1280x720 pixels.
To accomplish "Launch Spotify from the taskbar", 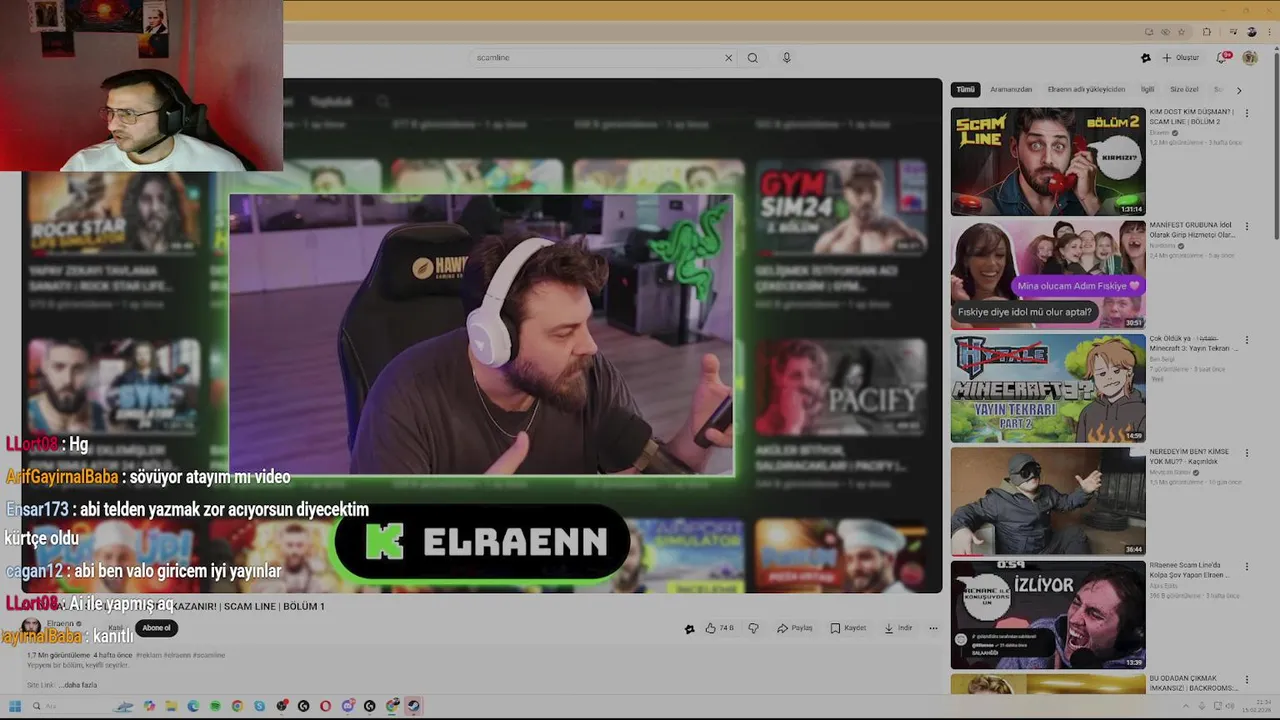I will pyautogui.click(x=215, y=706).
